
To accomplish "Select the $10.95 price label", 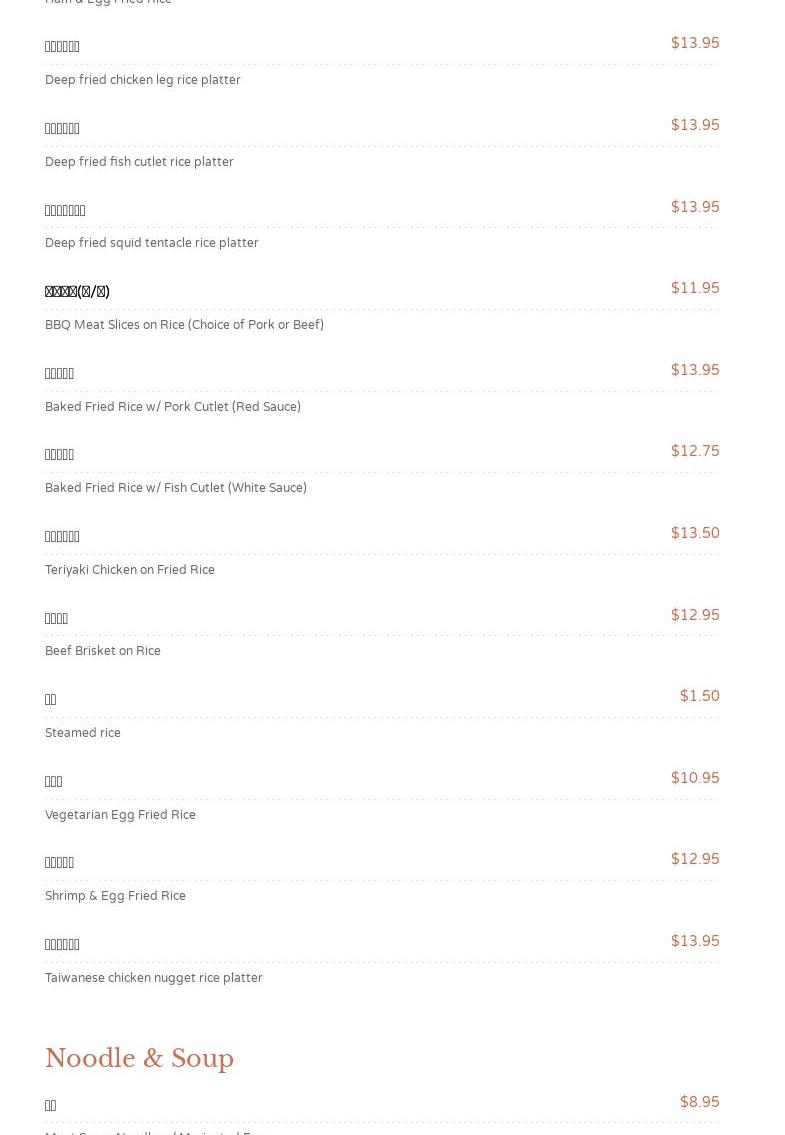I will click(694, 778).
